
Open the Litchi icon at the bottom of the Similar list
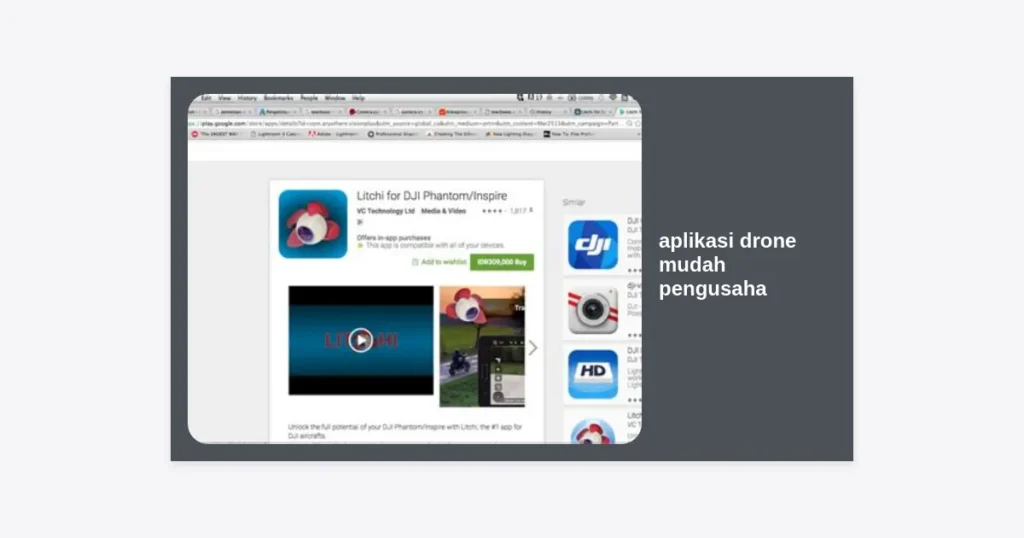pos(592,430)
